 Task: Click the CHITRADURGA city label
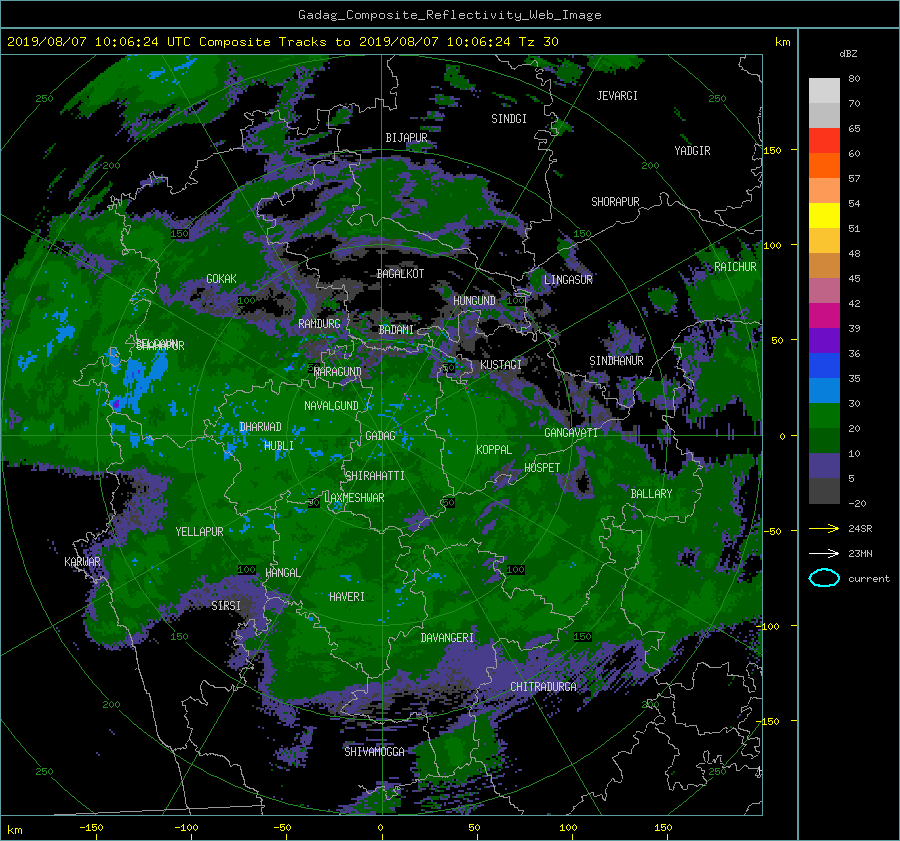544,687
